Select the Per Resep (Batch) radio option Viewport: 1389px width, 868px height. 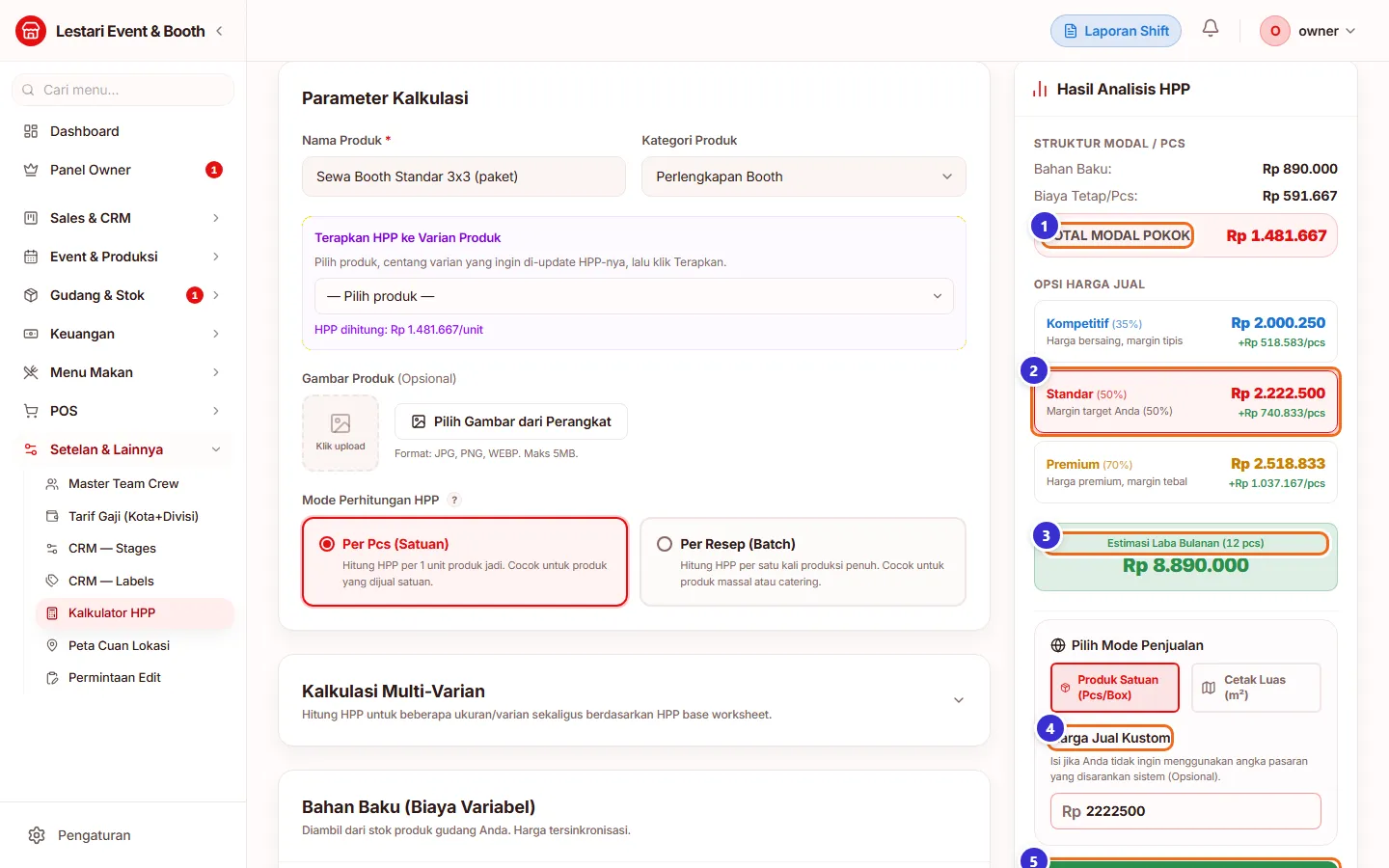[x=803, y=562]
